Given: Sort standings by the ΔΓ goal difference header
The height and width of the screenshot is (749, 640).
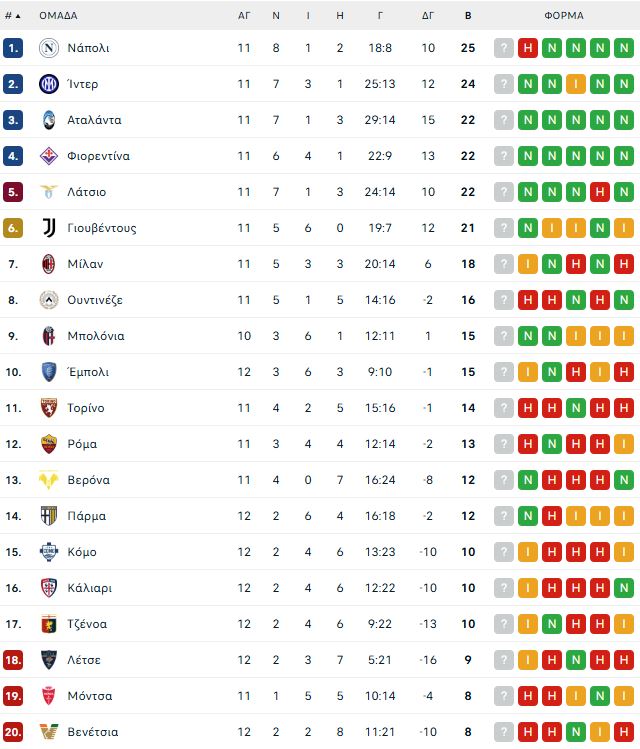Looking at the screenshot, I should 428,16.
